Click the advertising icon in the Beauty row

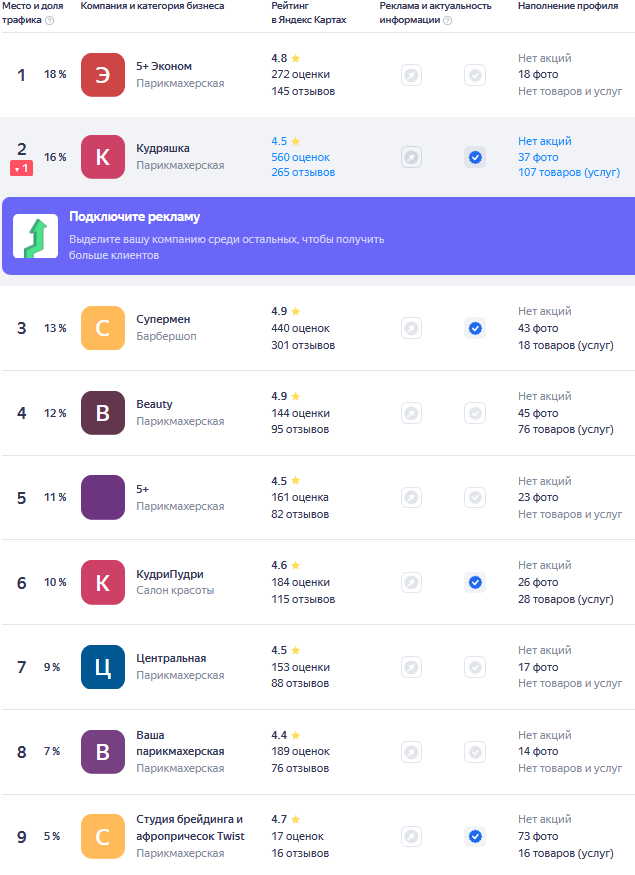tap(411, 413)
